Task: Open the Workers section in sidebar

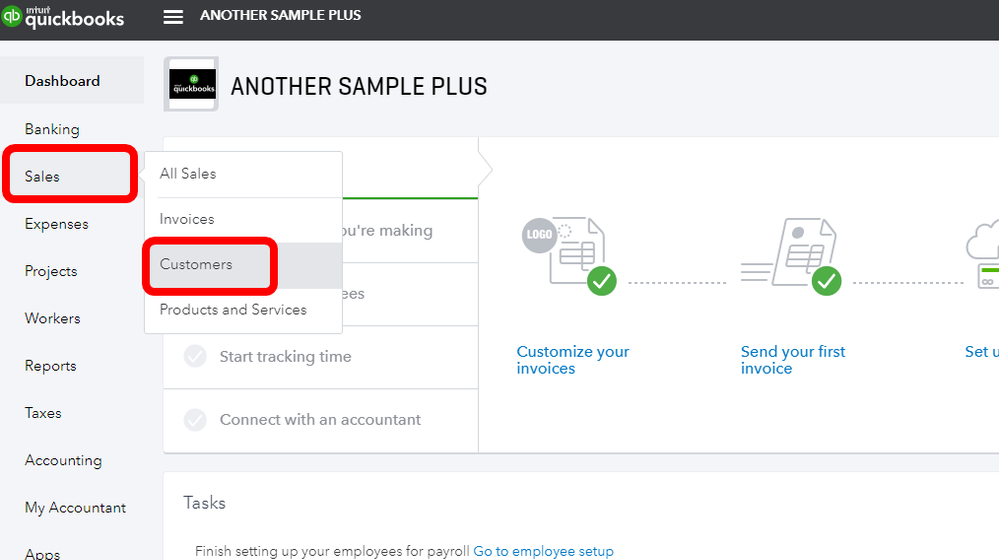Action: (x=52, y=318)
